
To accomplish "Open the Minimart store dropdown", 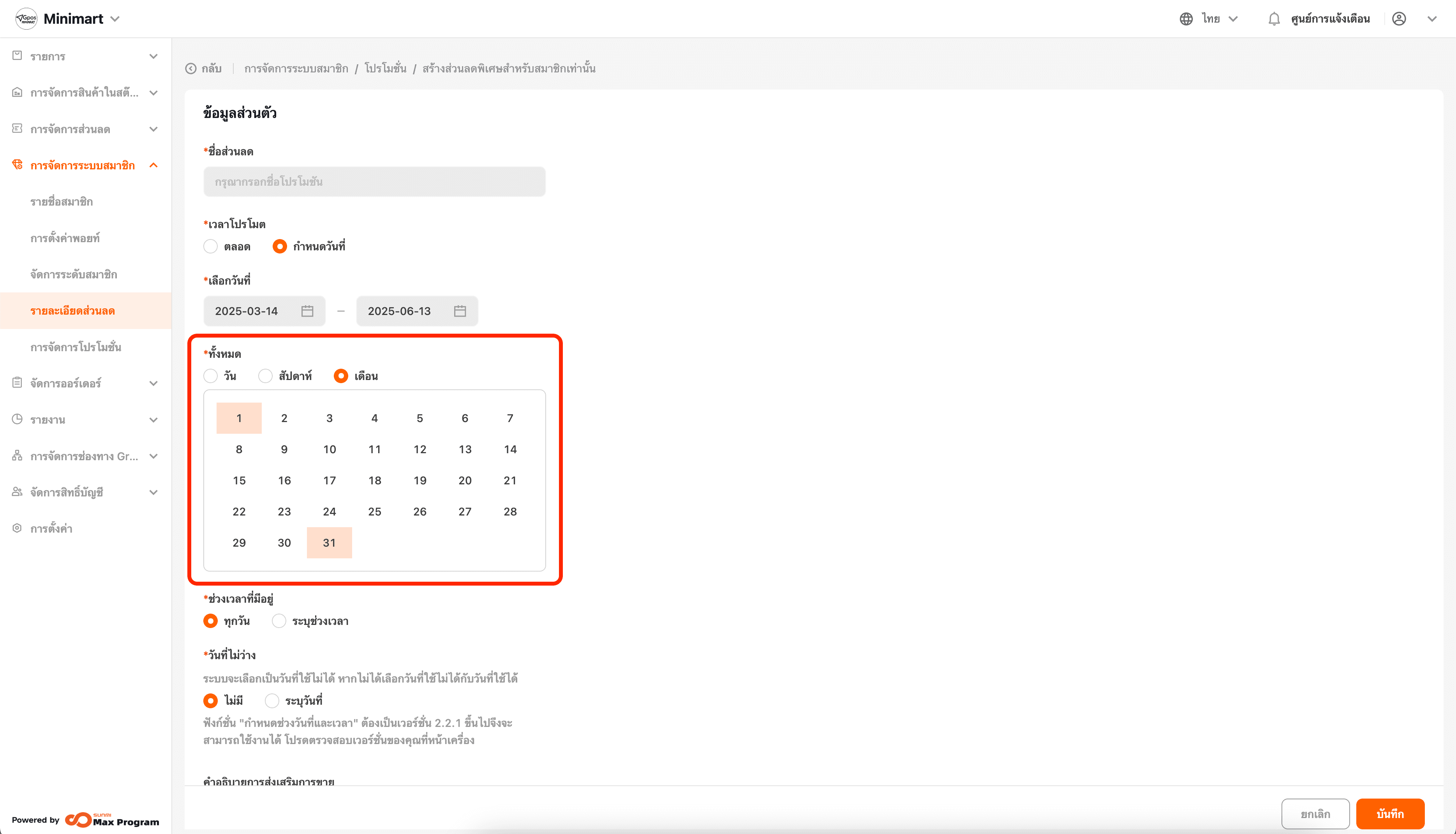I will click(x=115, y=19).
